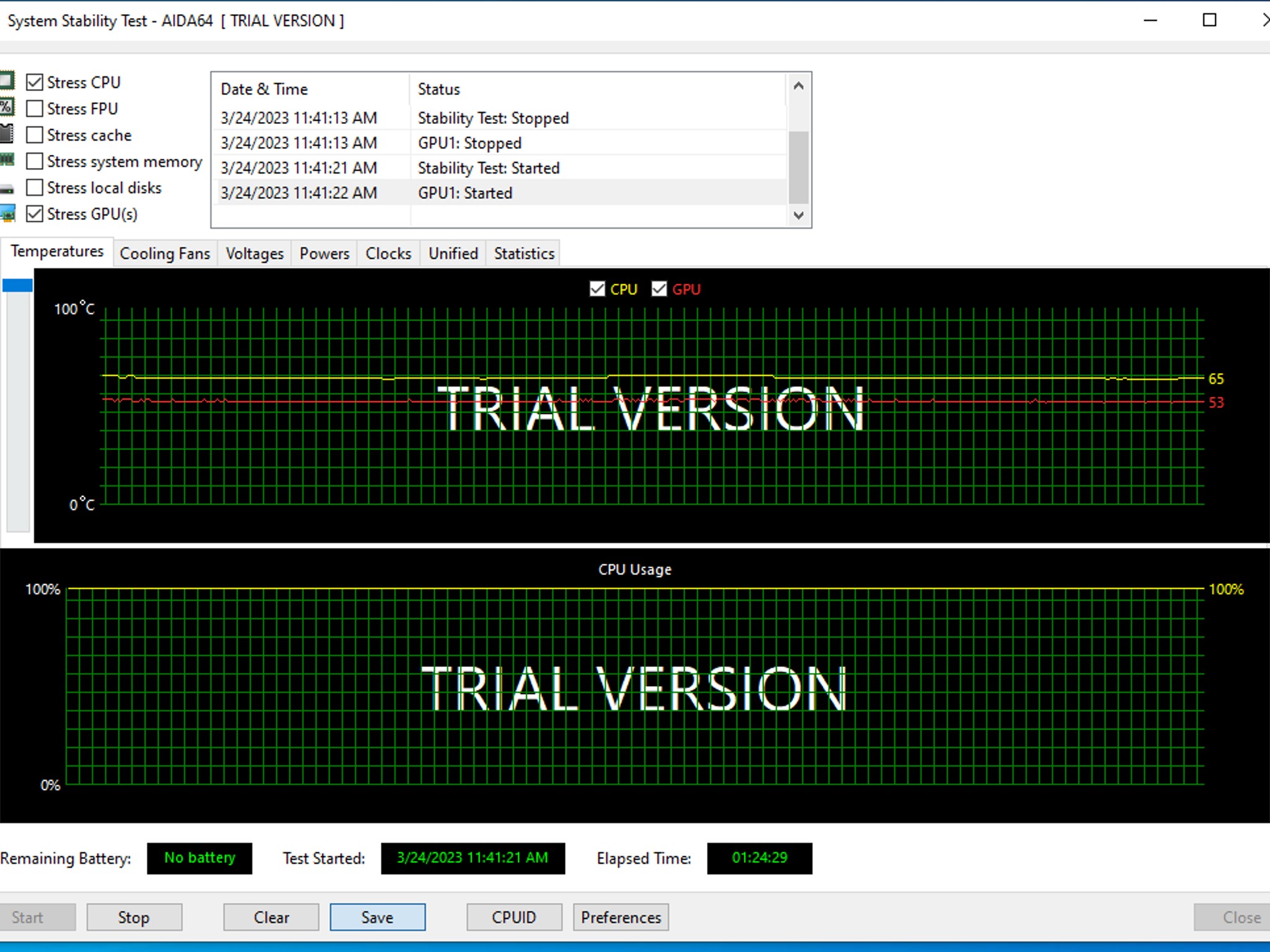Open the Preferences dialog
Image resolution: width=1270 pixels, height=952 pixels.
tap(621, 917)
